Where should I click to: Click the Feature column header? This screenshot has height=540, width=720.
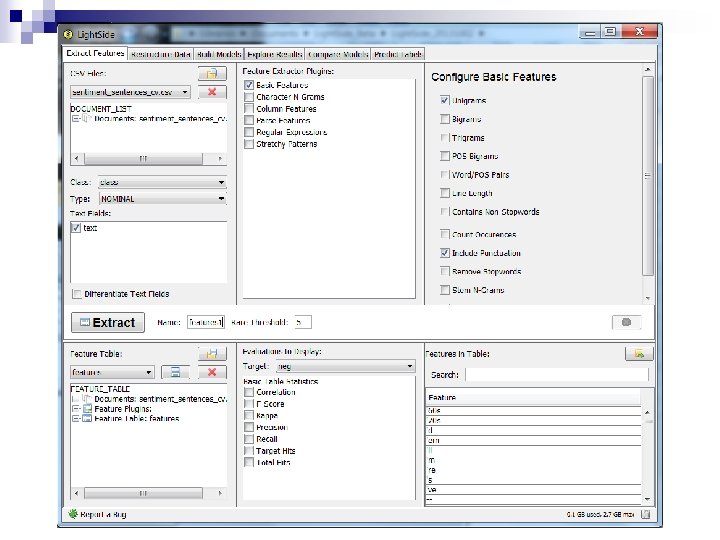[x=534, y=397]
